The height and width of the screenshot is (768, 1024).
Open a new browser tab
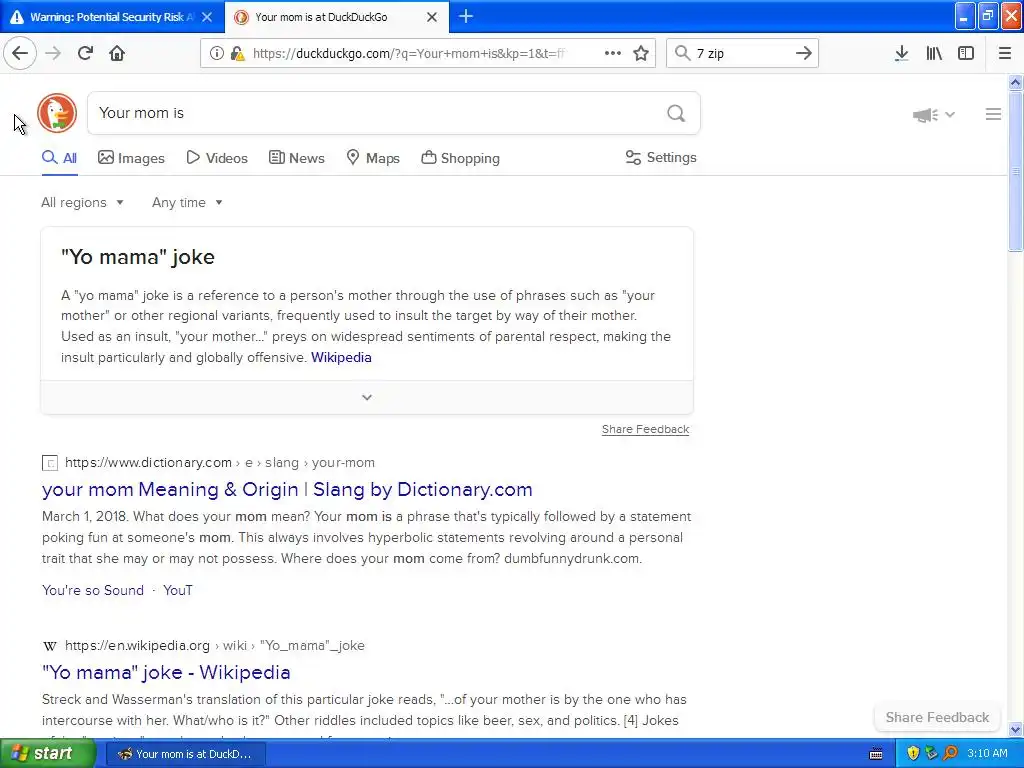(x=466, y=16)
